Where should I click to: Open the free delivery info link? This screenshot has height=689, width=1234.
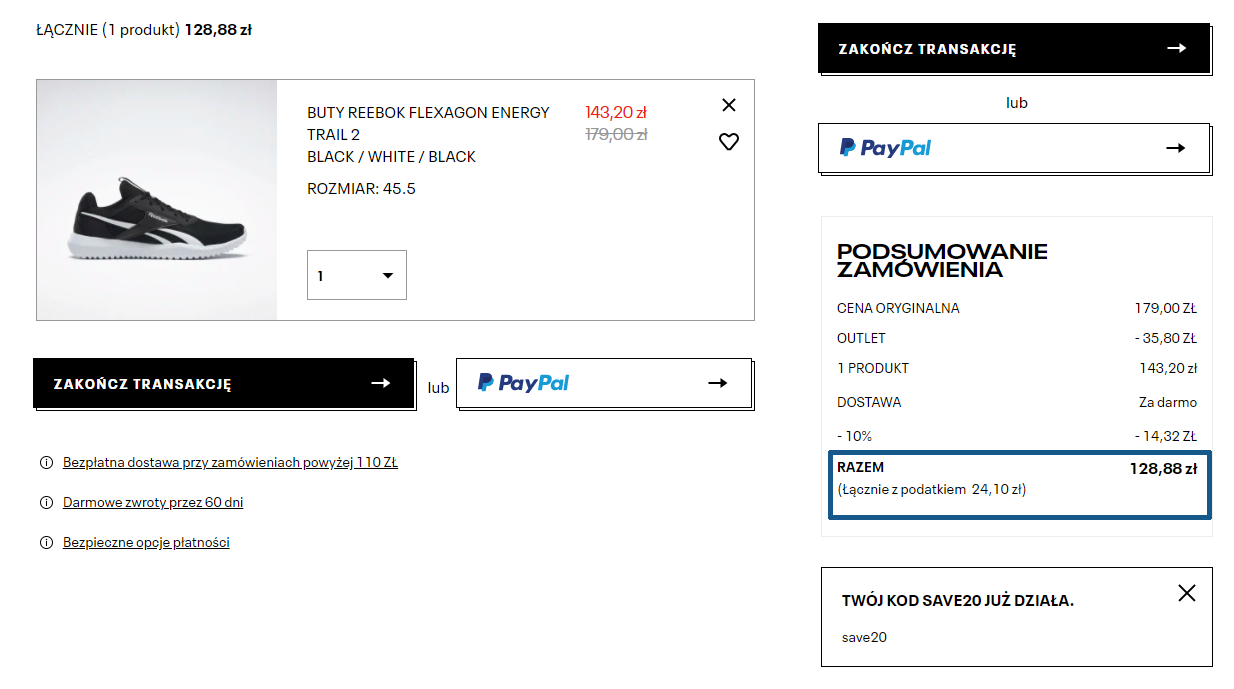coord(230,463)
